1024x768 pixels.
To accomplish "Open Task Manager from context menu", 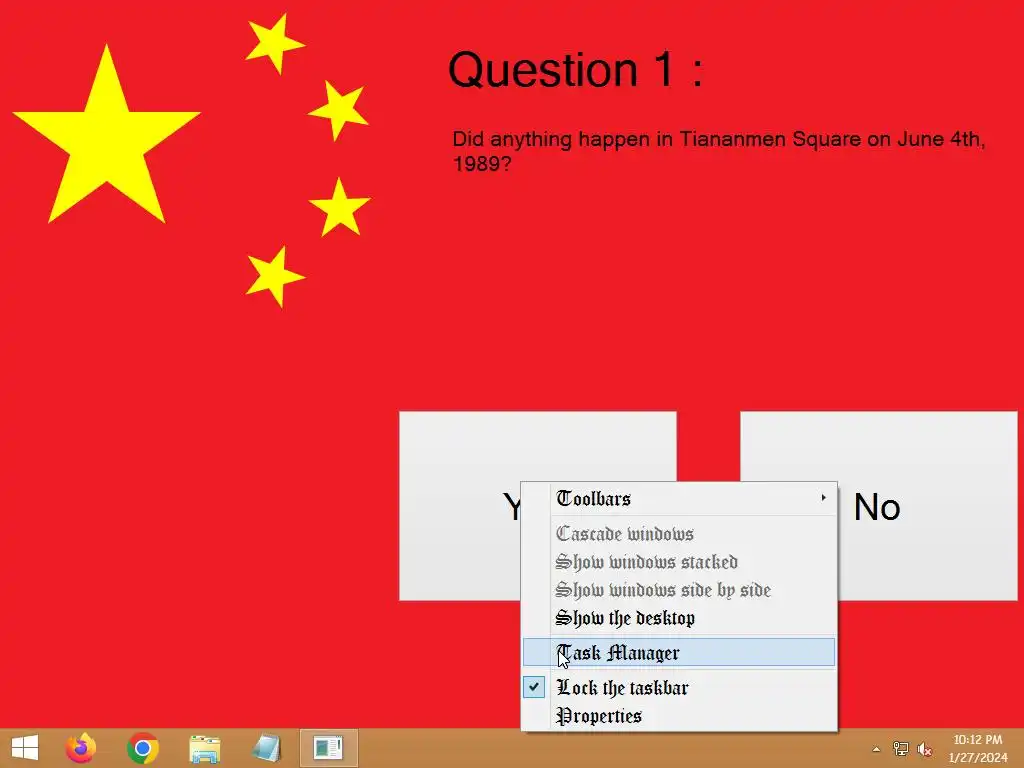I will 679,652.
